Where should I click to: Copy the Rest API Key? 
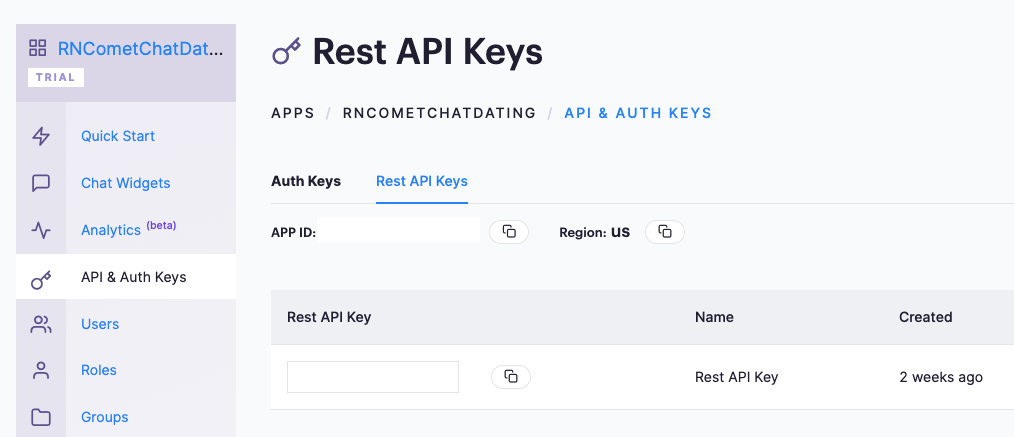pyautogui.click(x=511, y=377)
